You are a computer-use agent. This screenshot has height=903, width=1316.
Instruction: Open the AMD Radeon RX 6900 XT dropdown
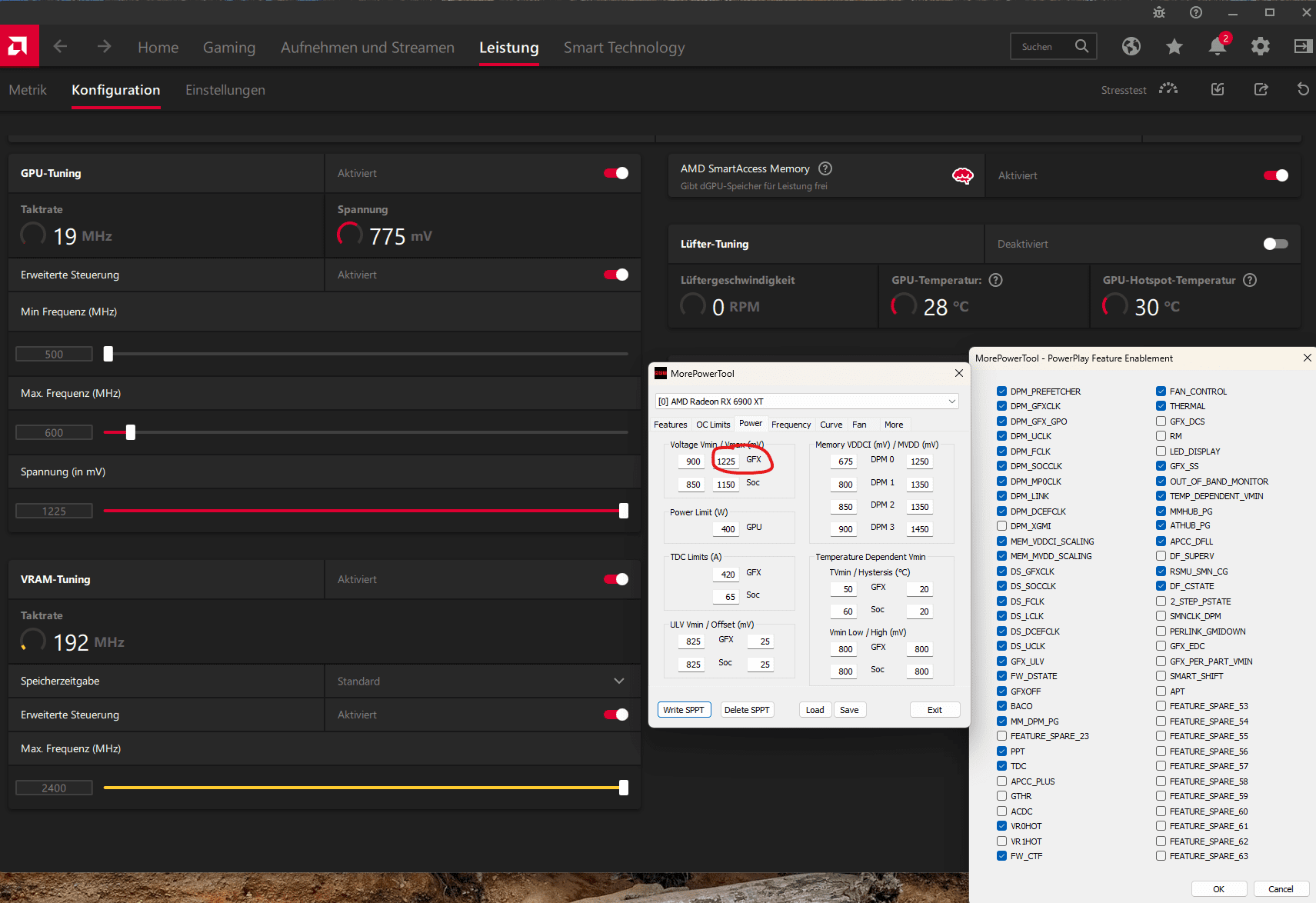point(807,402)
